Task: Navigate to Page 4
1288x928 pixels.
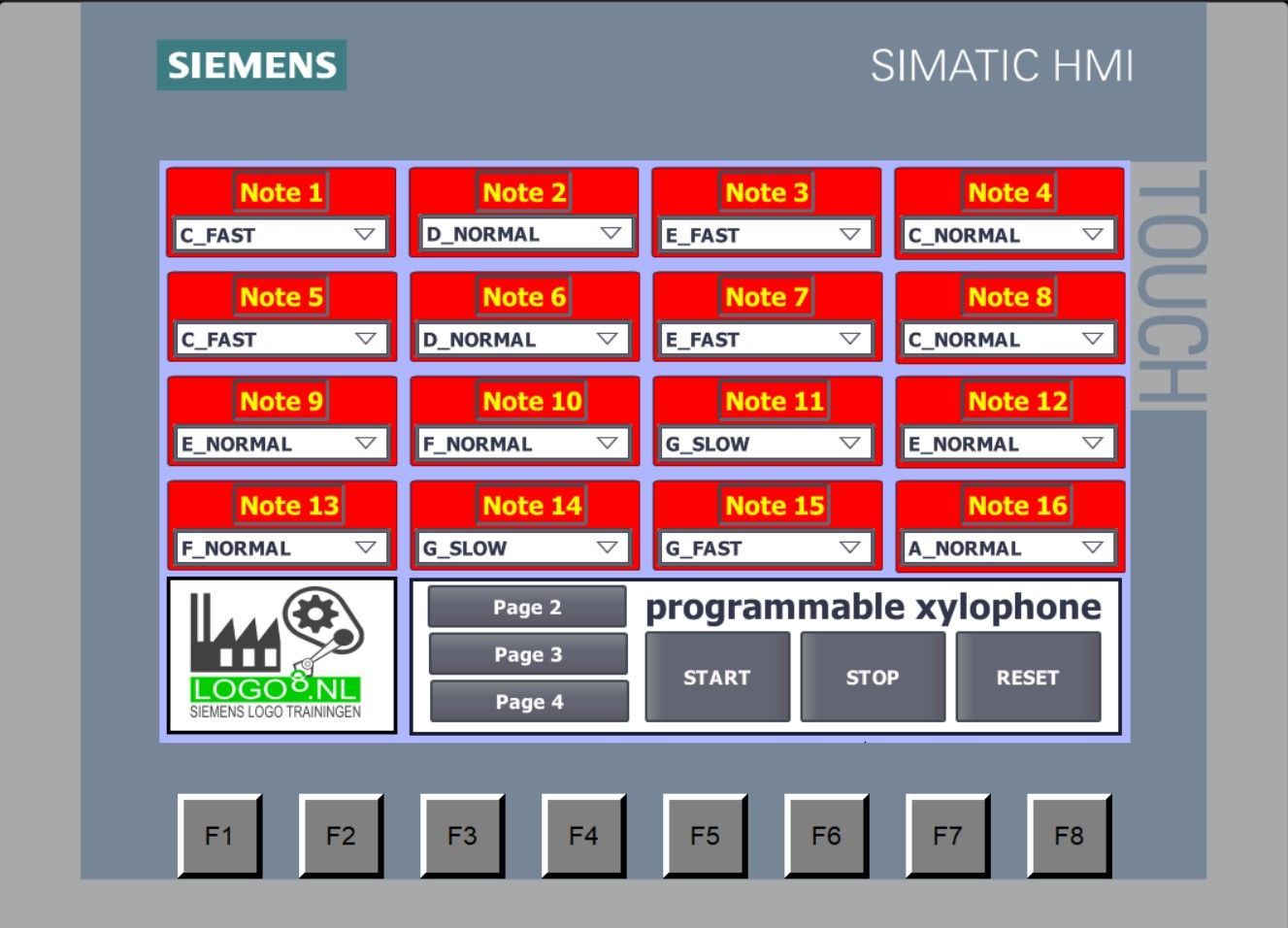Action: tap(529, 701)
